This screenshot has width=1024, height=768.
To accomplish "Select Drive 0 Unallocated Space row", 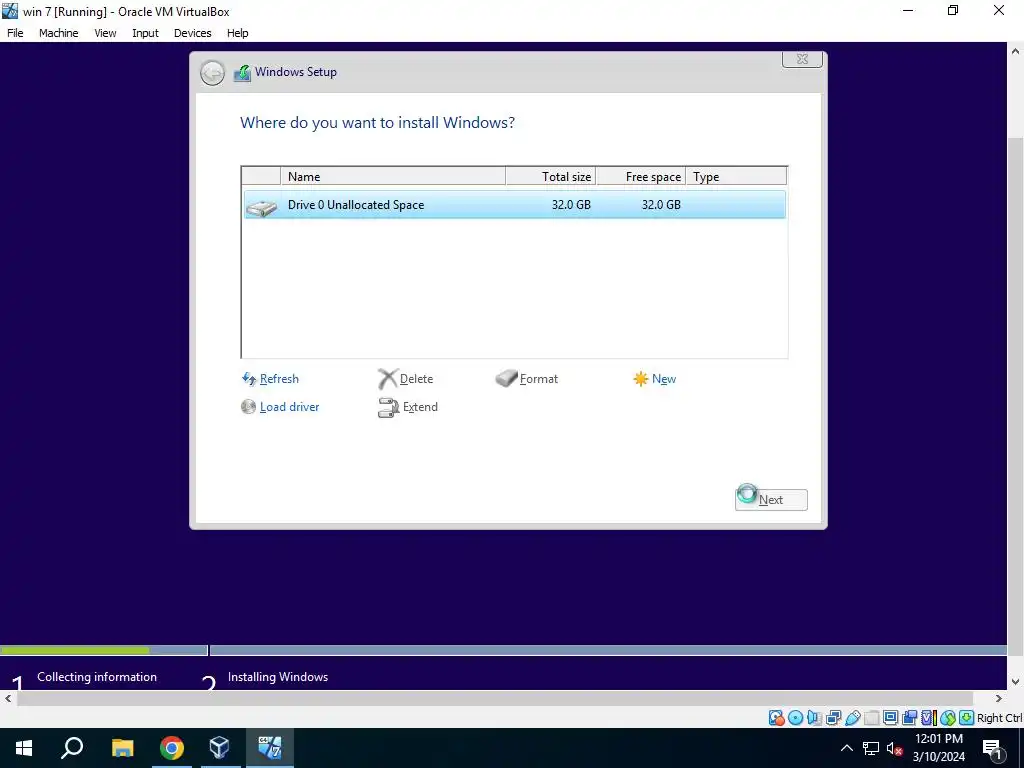I will (515, 204).
